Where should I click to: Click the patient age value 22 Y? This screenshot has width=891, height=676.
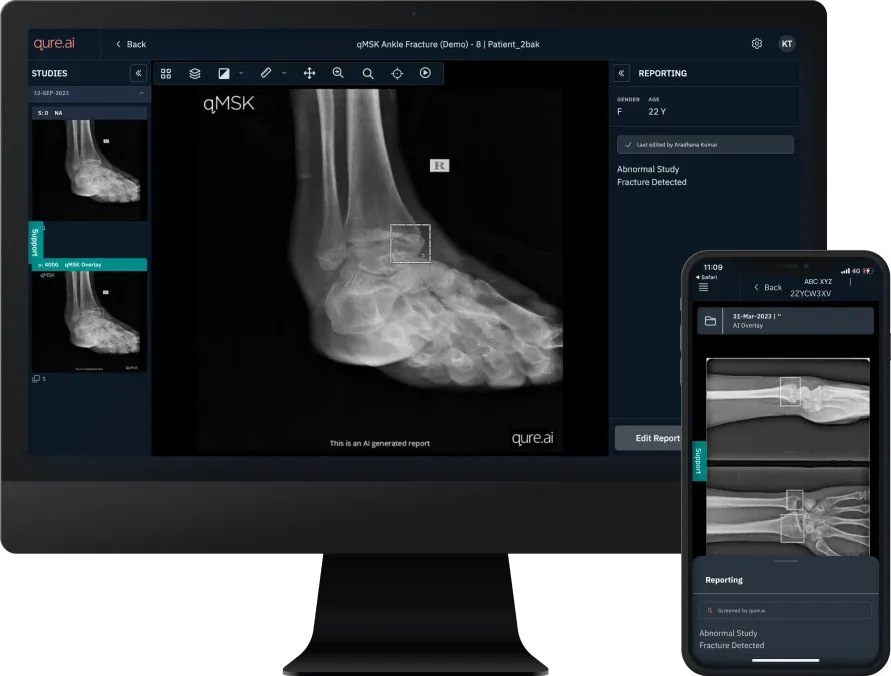tap(657, 112)
